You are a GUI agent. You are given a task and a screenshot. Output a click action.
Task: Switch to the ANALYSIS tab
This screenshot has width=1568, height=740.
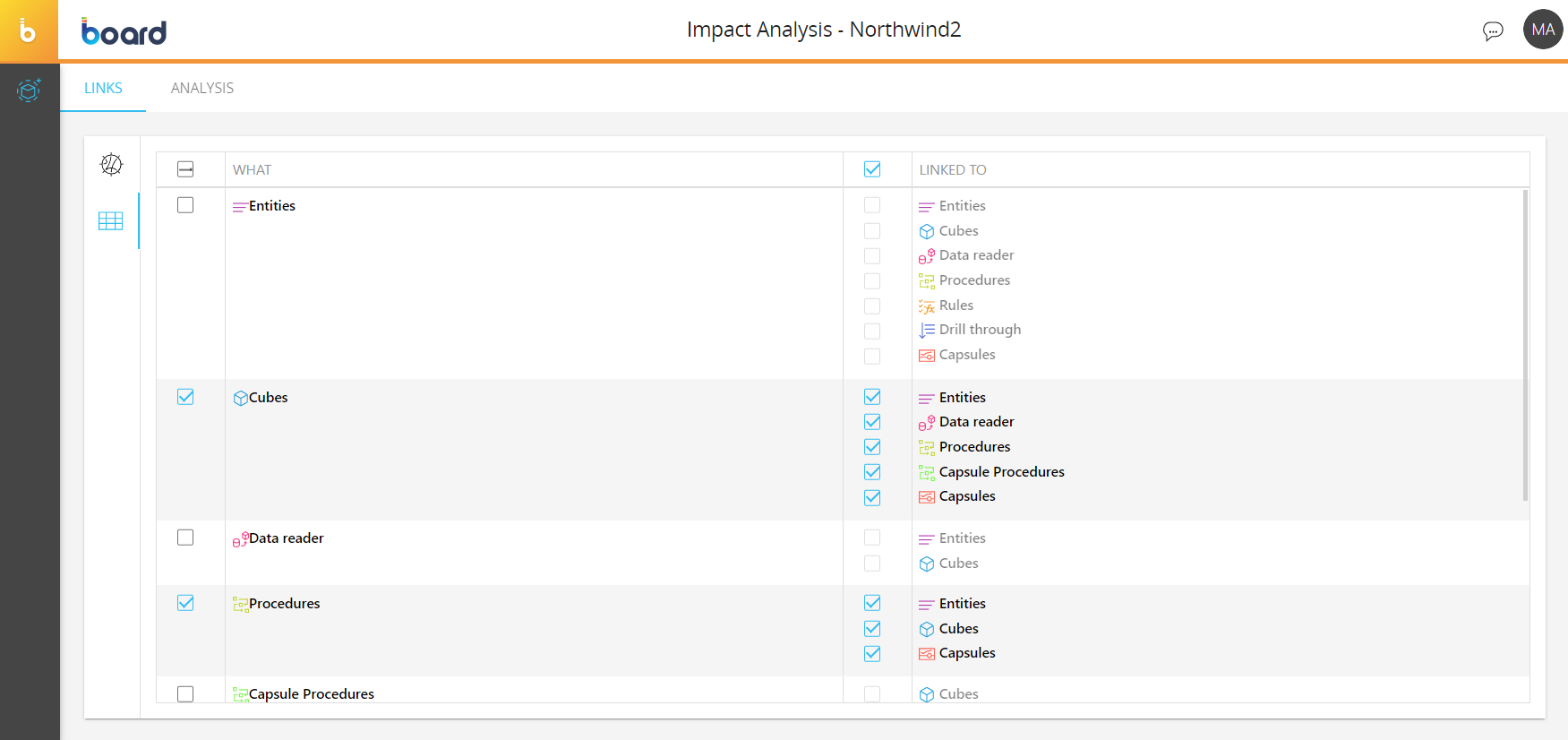[202, 88]
